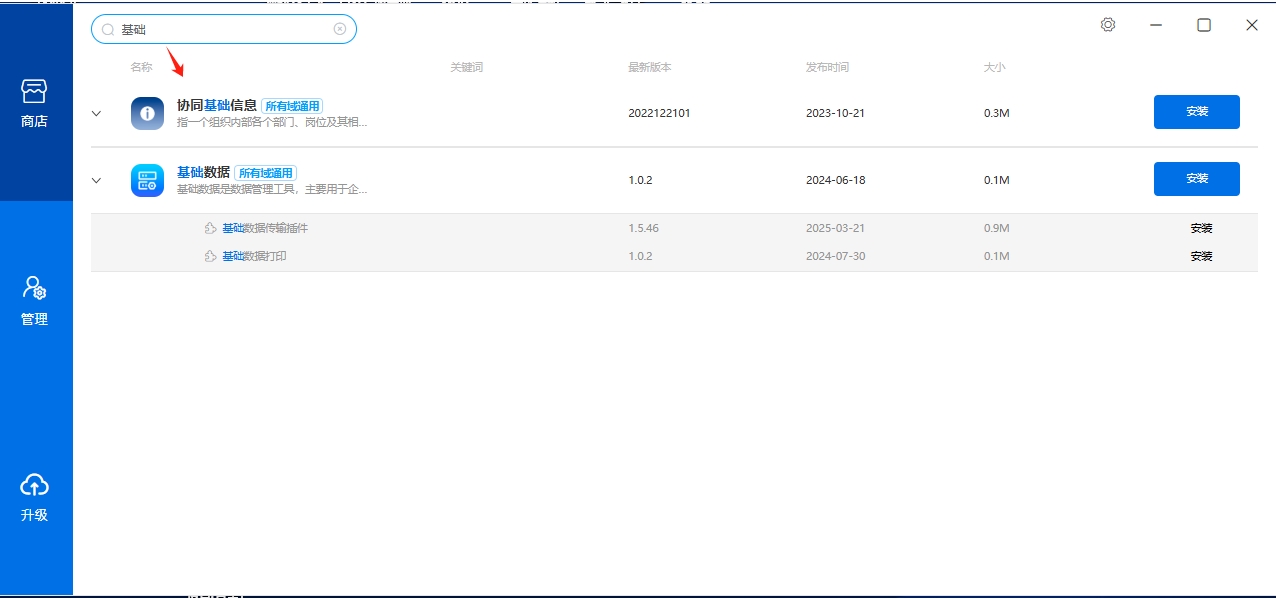Install the 基础数据传输插件 plugin
The width and height of the screenshot is (1280, 600).
click(1201, 228)
